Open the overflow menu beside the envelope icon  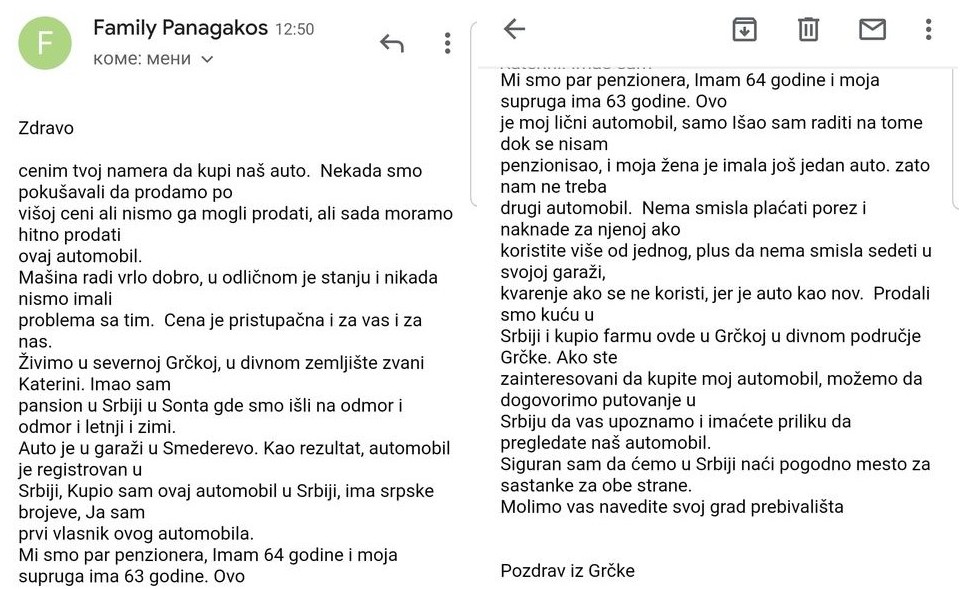[x=929, y=29]
